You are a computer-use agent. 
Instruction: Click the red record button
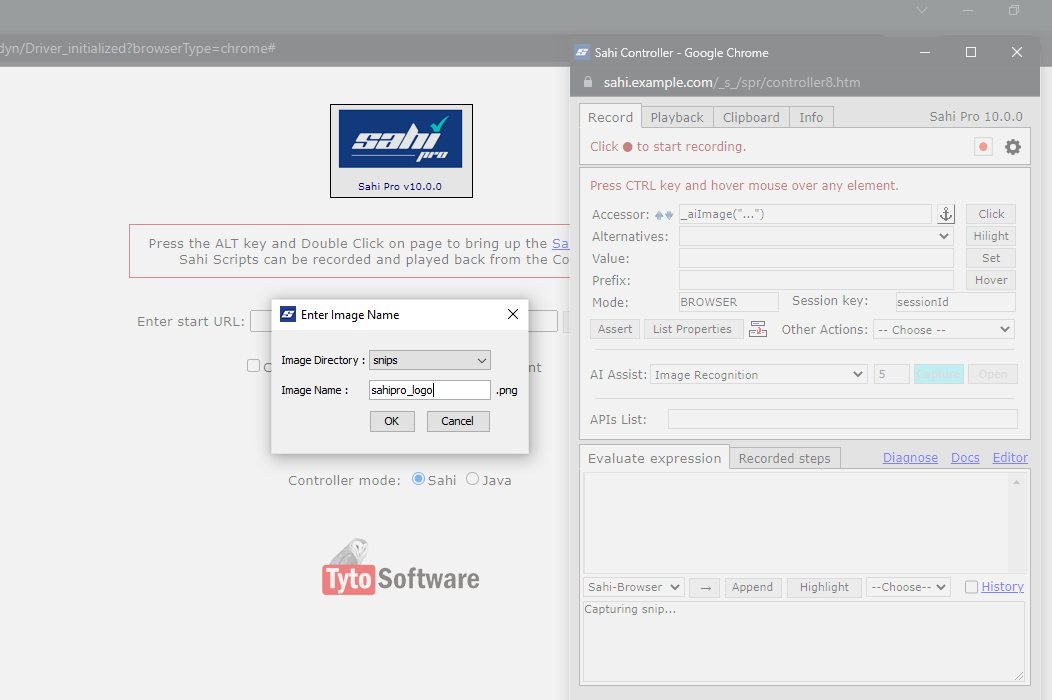tap(983, 147)
